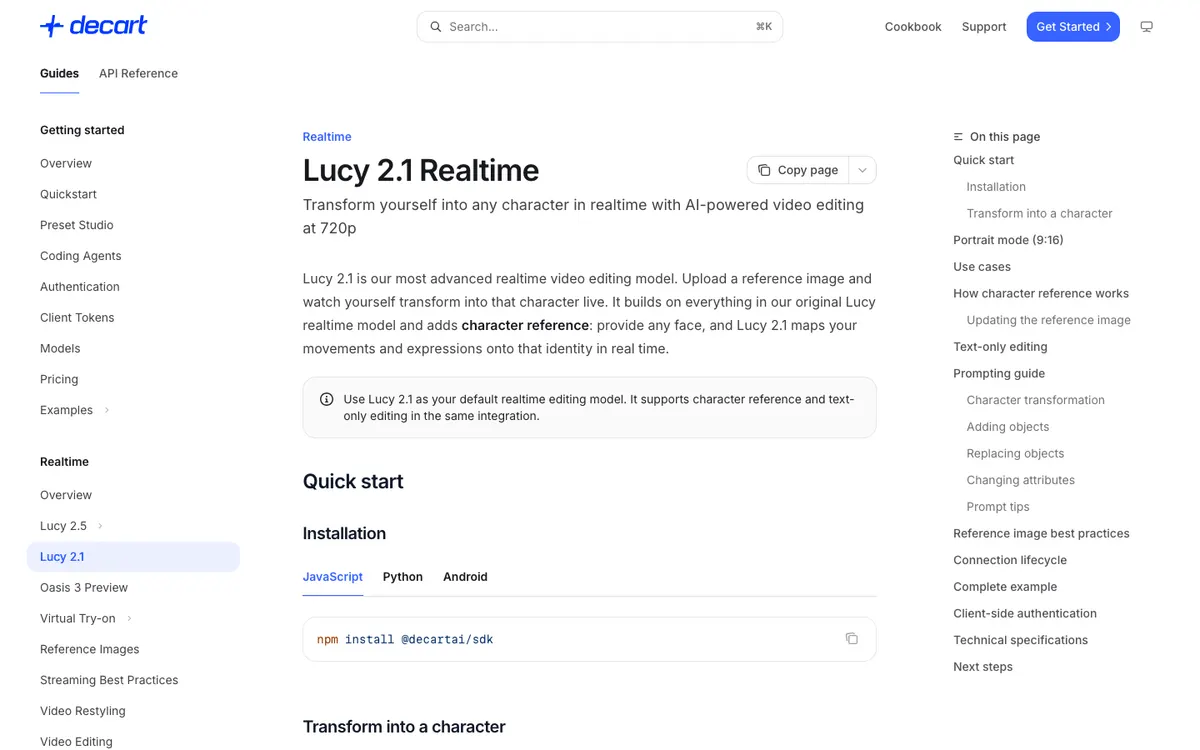Toggle the theme monitor icon

(1146, 27)
